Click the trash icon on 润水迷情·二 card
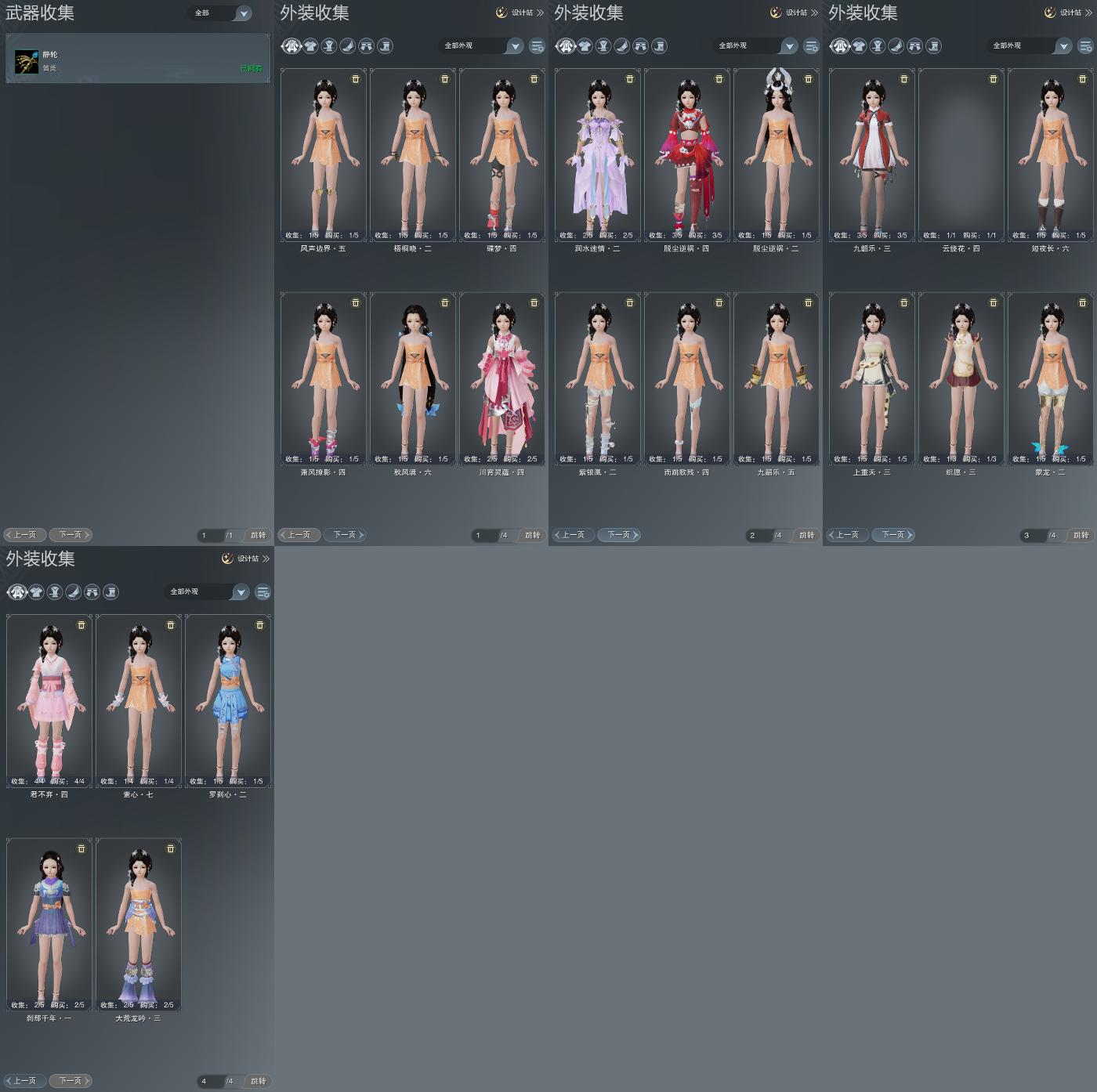Image resolution: width=1097 pixels, height=1092 pixels. [x=630, y=79]
